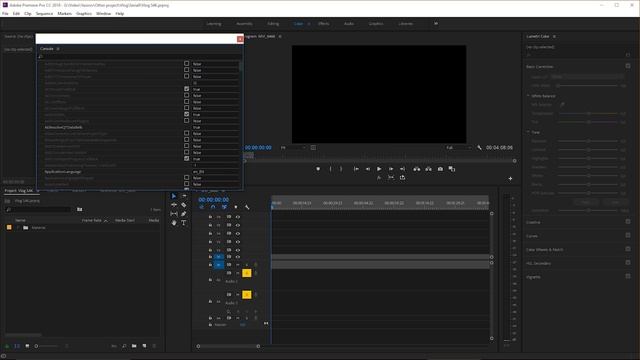Adjust the Exposure slider in Tone

click(588, 141)
